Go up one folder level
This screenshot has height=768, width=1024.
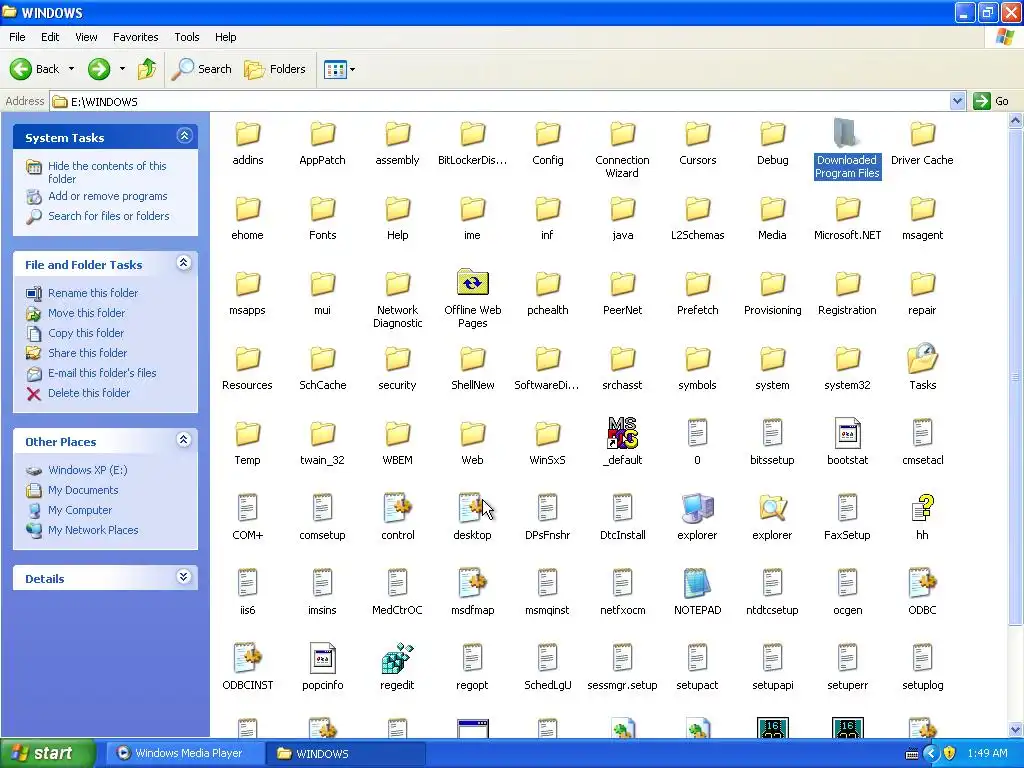click(x=147, y=69)
